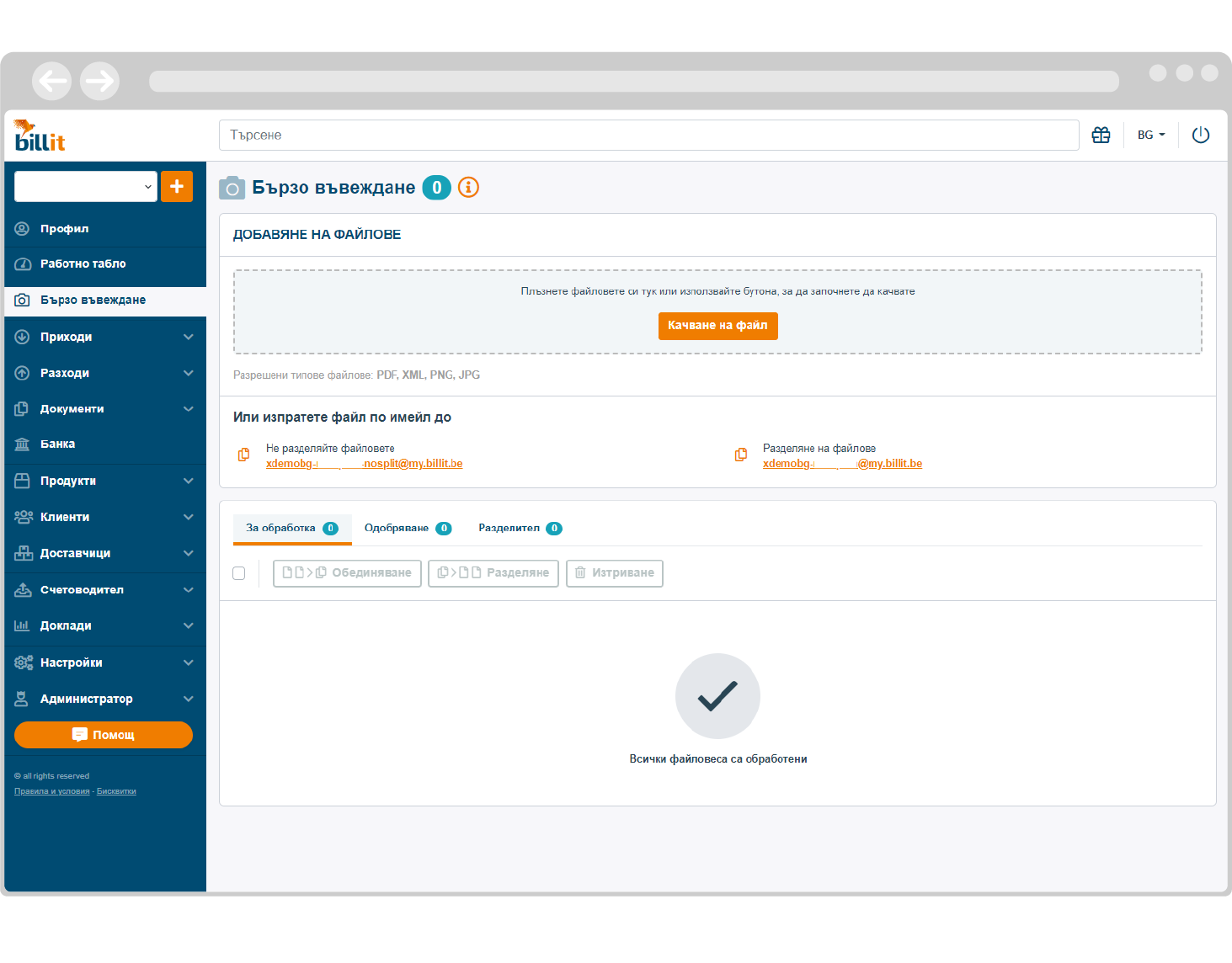Open Правила и условия link

click(x=52, y=791)
